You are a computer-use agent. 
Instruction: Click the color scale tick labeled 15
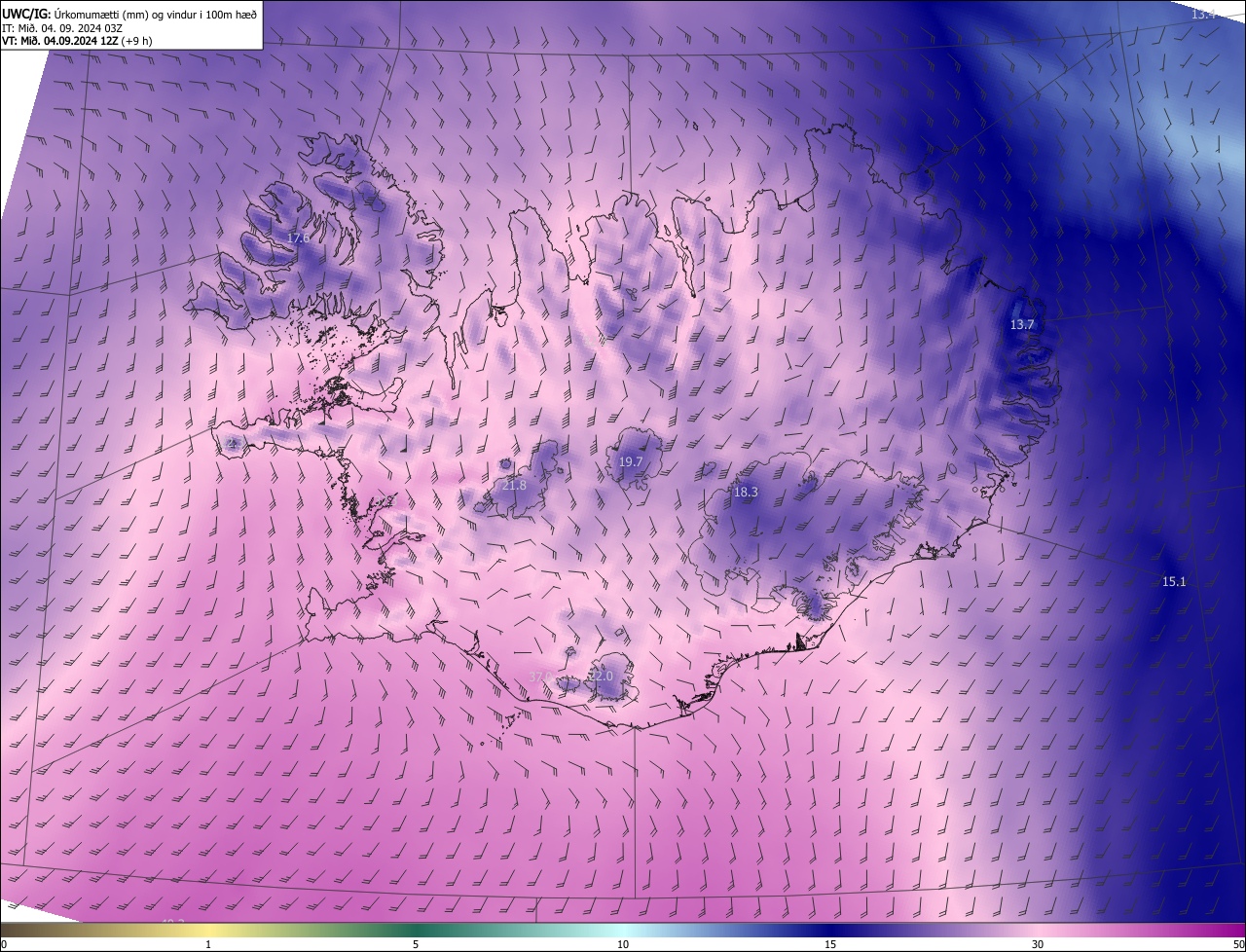[x=830, y=945]
